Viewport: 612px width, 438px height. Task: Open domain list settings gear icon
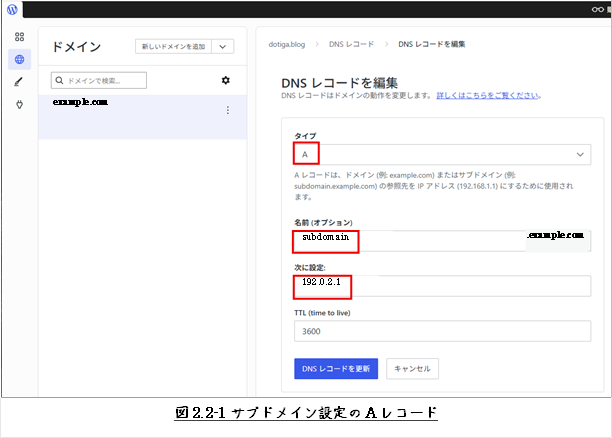tap(225, 80)
